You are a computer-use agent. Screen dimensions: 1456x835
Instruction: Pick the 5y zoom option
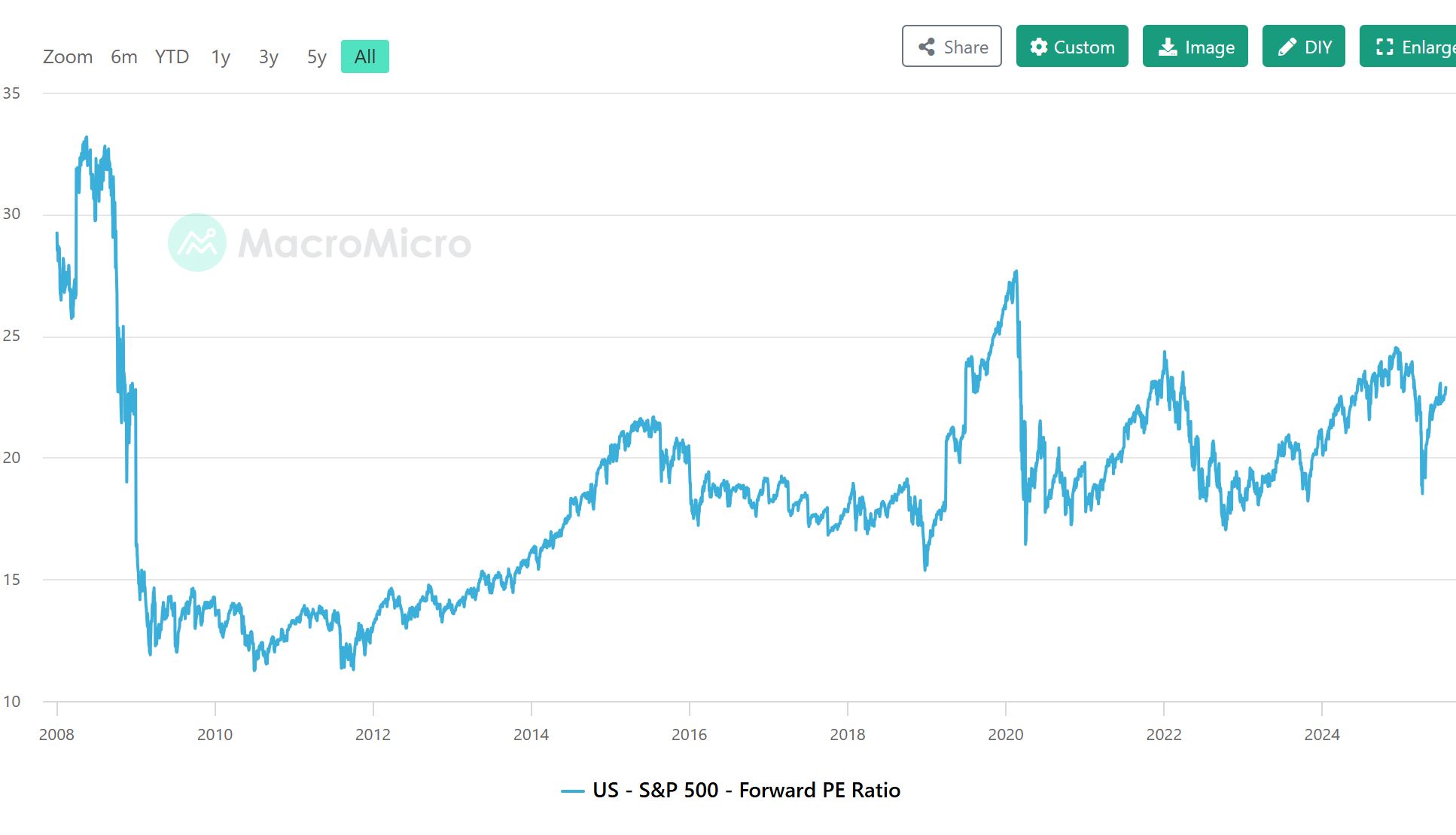click(317, 56)
